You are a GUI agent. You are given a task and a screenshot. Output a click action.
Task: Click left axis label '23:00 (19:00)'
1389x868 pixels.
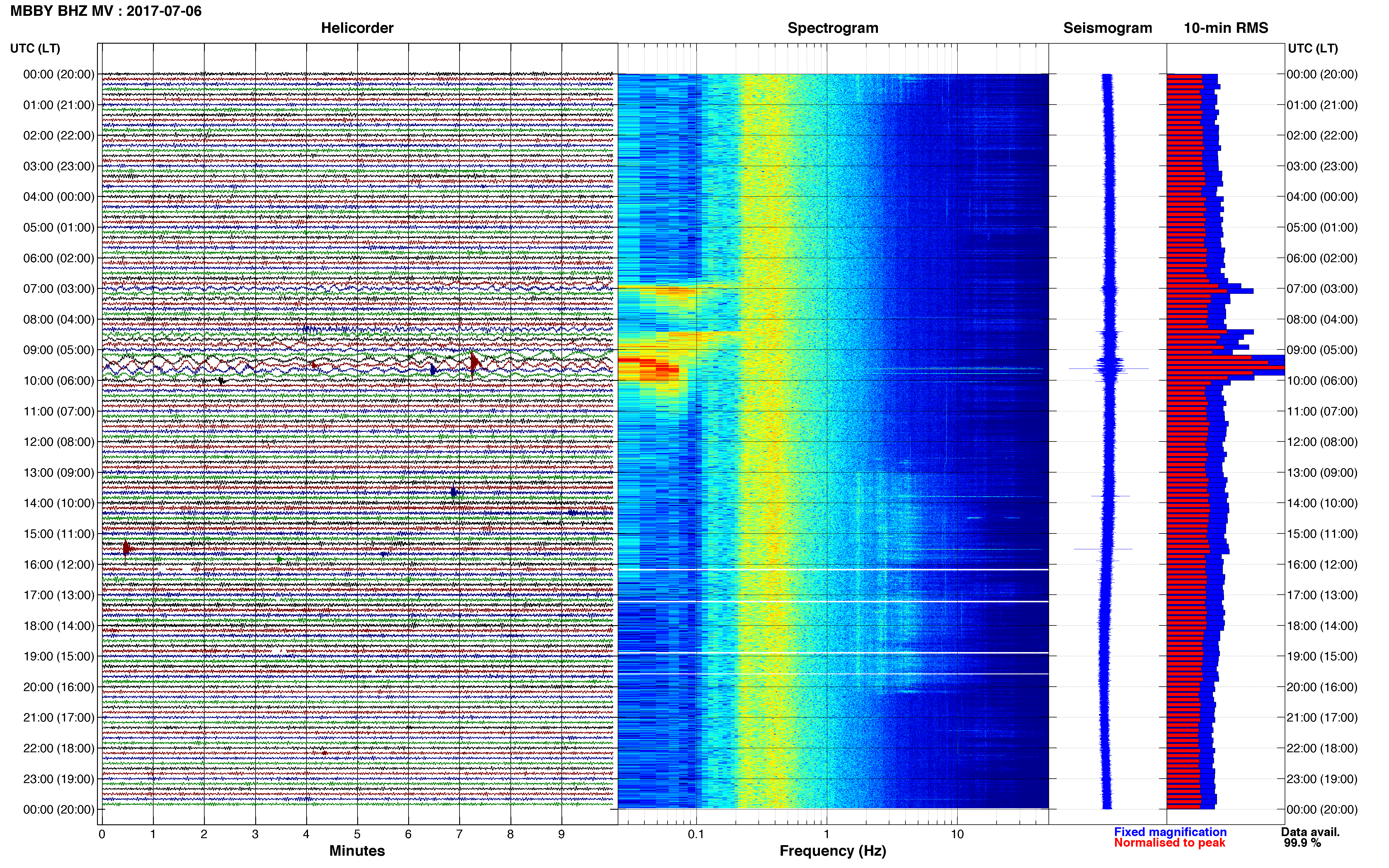tap(59, 779)
